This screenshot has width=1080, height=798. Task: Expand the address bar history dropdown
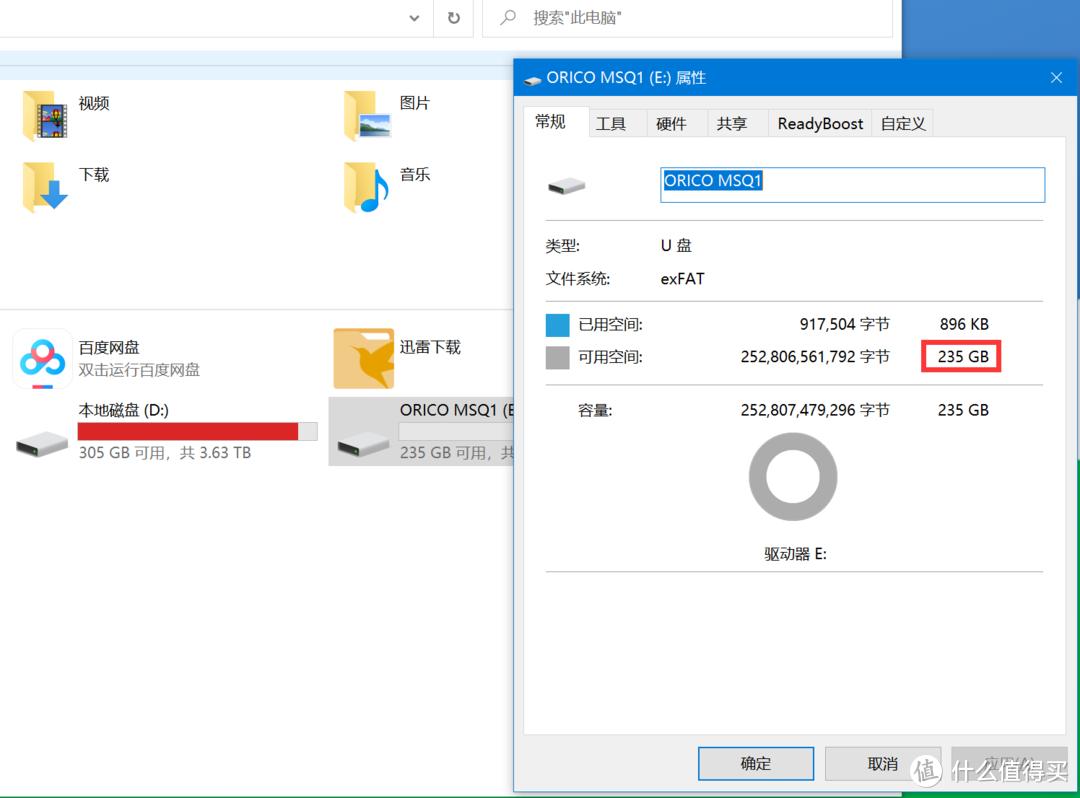coord(414,18)
